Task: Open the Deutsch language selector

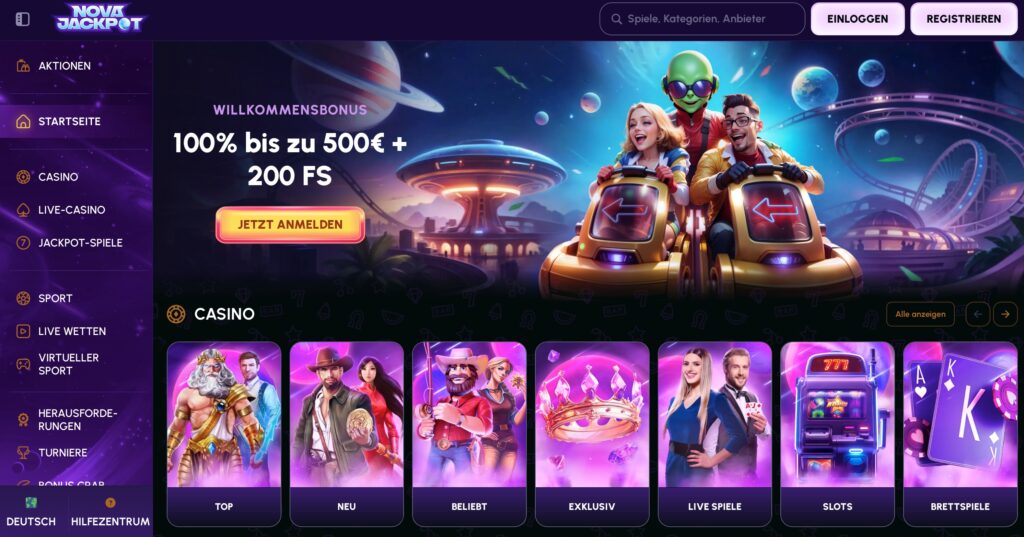Action: point(31,512)
